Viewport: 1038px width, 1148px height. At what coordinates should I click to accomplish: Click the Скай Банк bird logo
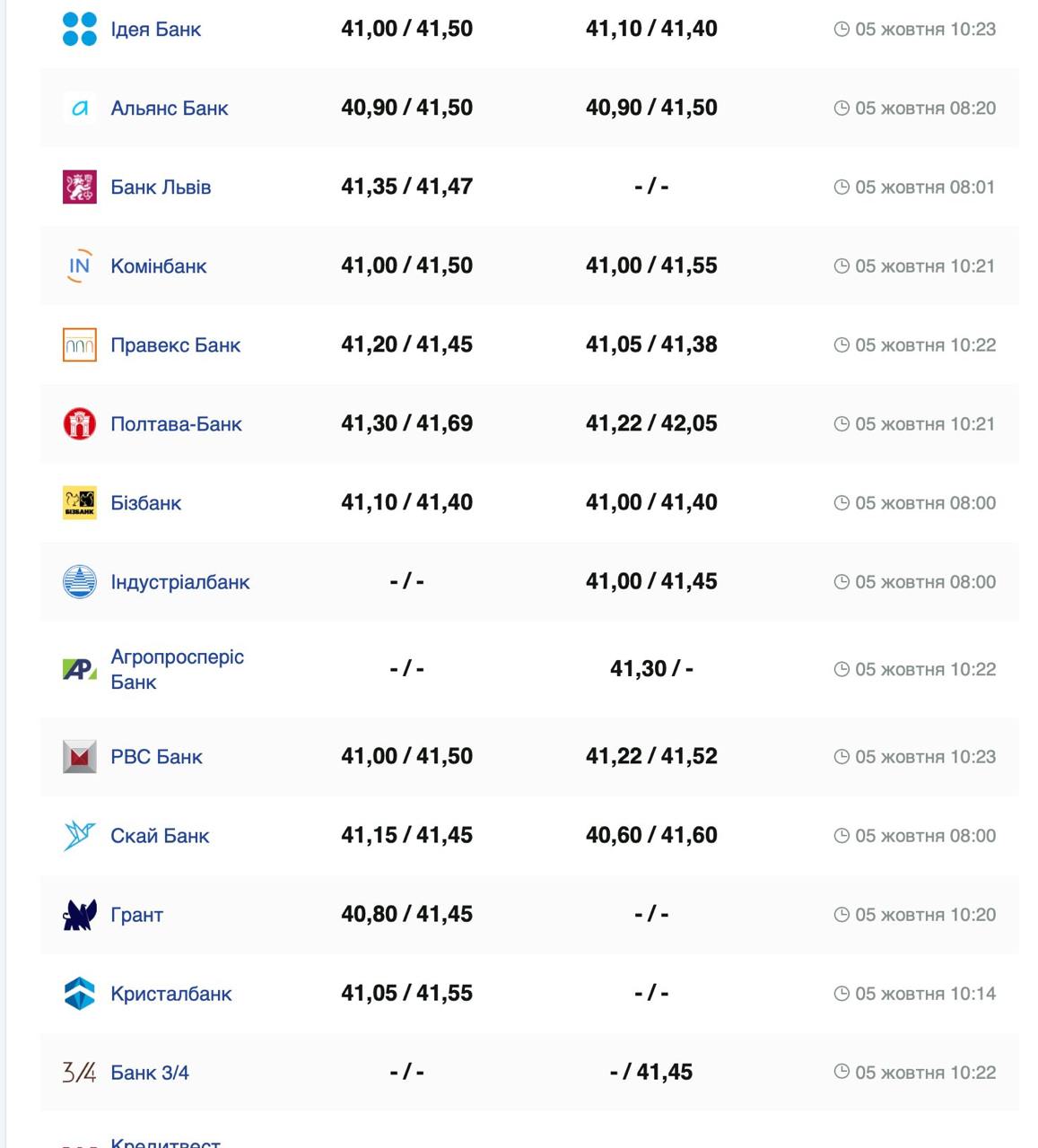pyautogui.click(x=80, y=836)
